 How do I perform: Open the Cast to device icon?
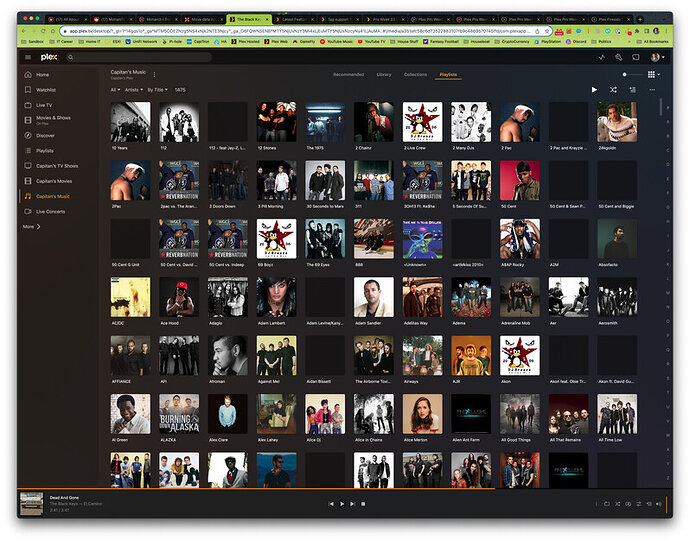636,57
